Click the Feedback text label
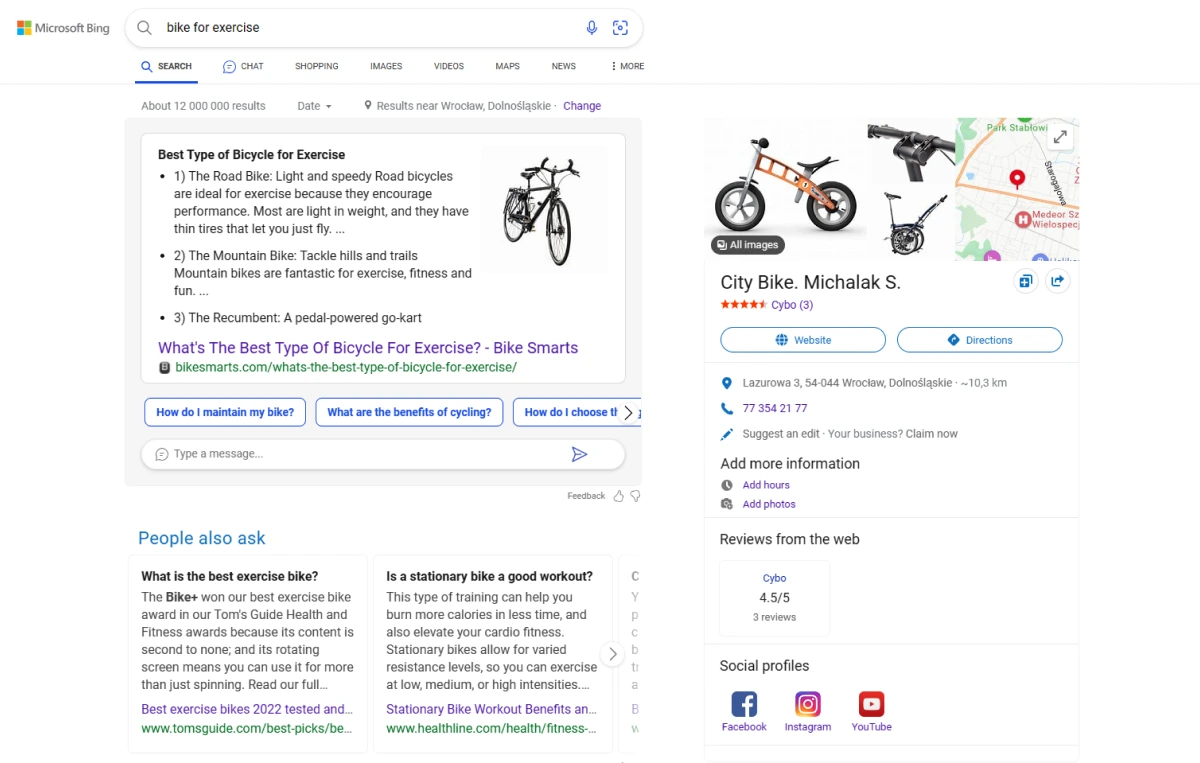The width and height of the screenshot is (1200, 763). tap(586, 496)
